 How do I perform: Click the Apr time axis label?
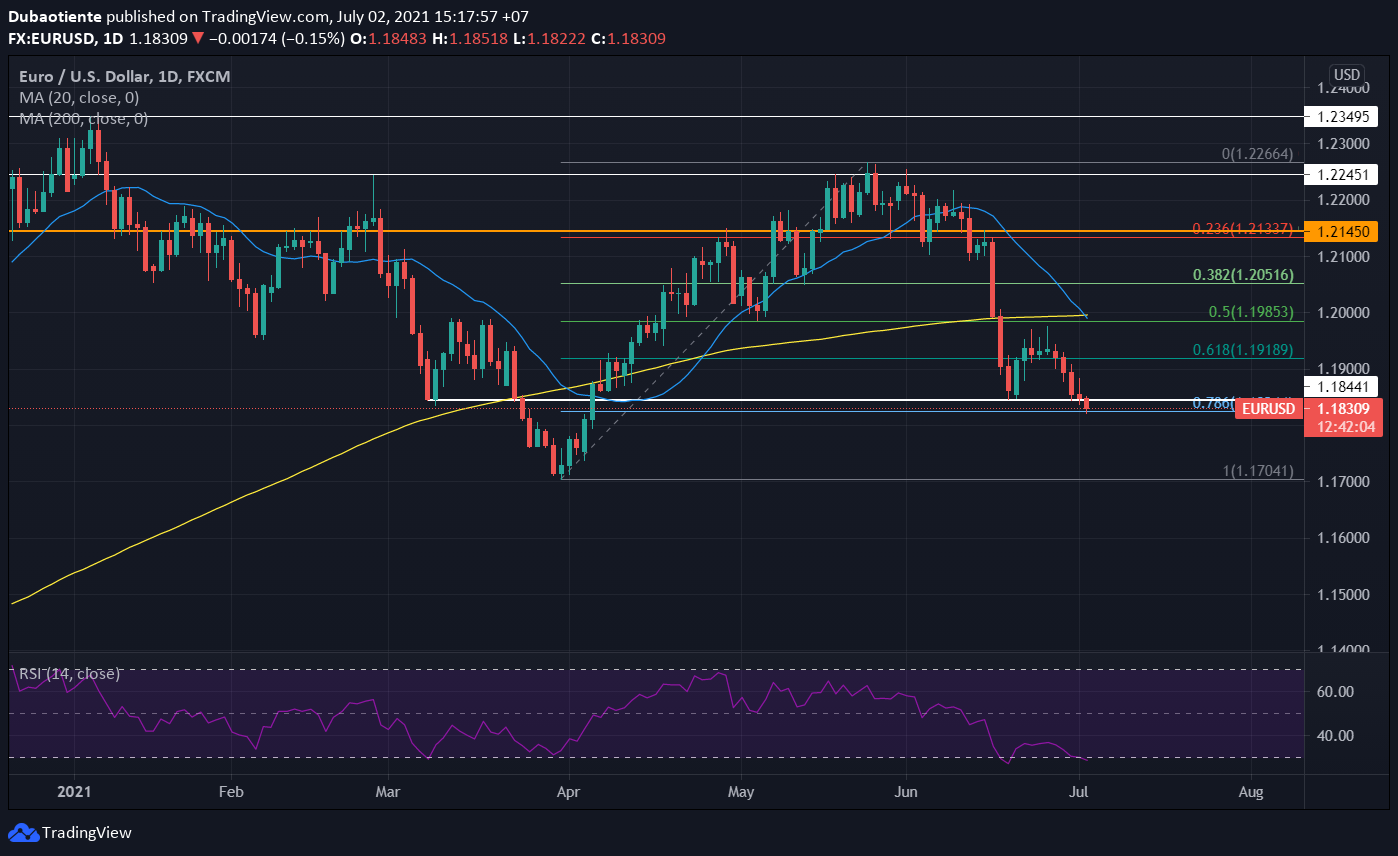click(x=567, y=792)
